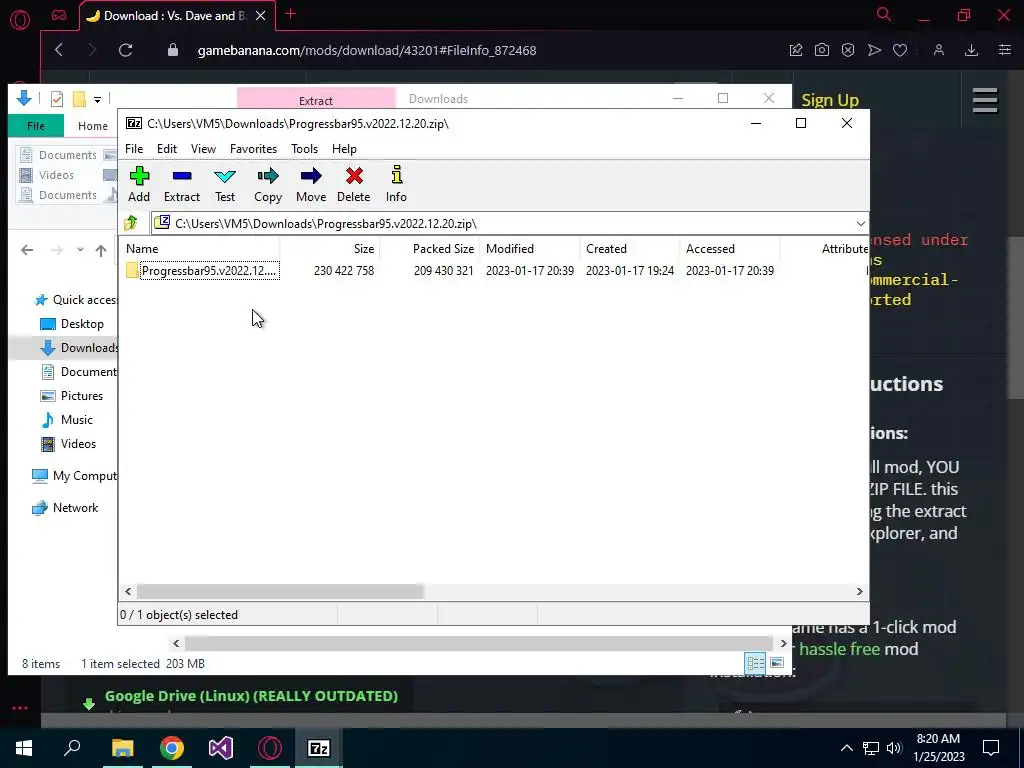Screen dimensions: 1024x768
Task: Click Explorer properties checkmark quick-access icon
Action: tap(57, 99)
